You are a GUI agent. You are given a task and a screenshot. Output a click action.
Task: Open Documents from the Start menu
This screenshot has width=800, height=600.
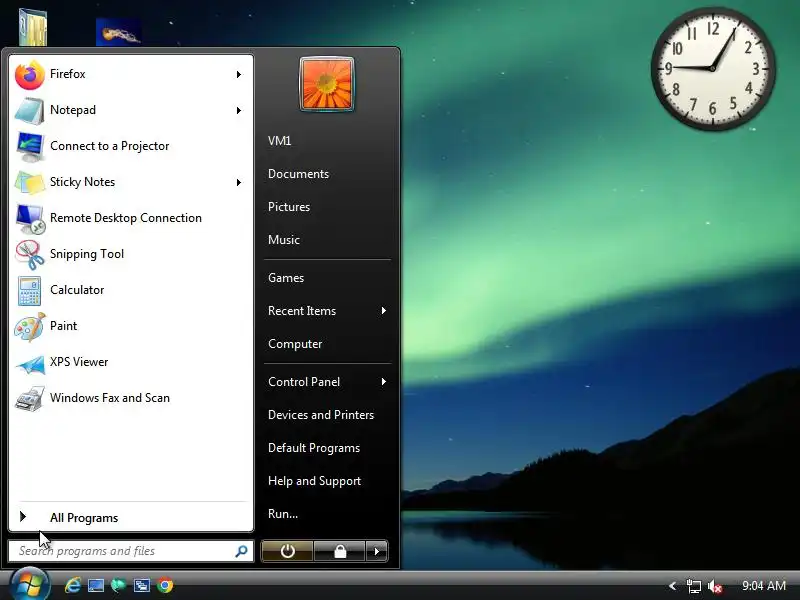click(298, 174)
